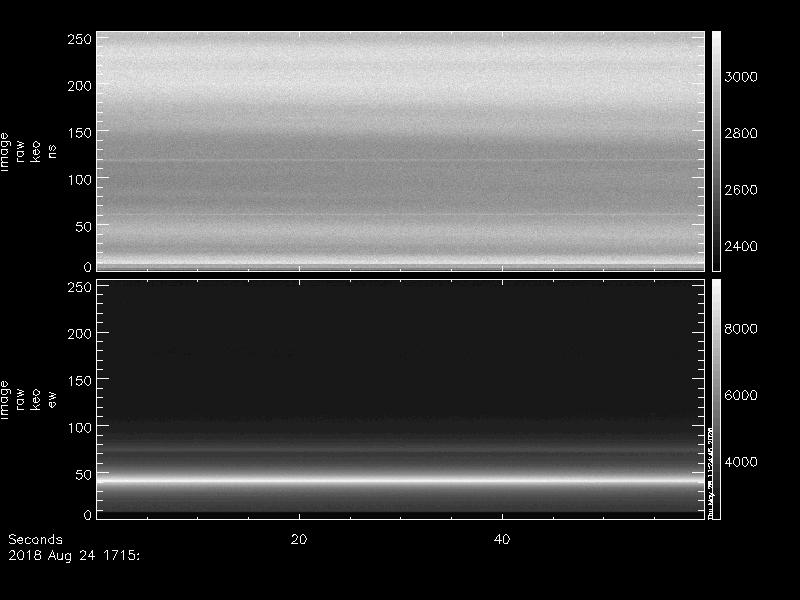The width and height of the screenshot is (800, 600).
Task: Click the 40 tick label on time axis
Action: (502, 540)
